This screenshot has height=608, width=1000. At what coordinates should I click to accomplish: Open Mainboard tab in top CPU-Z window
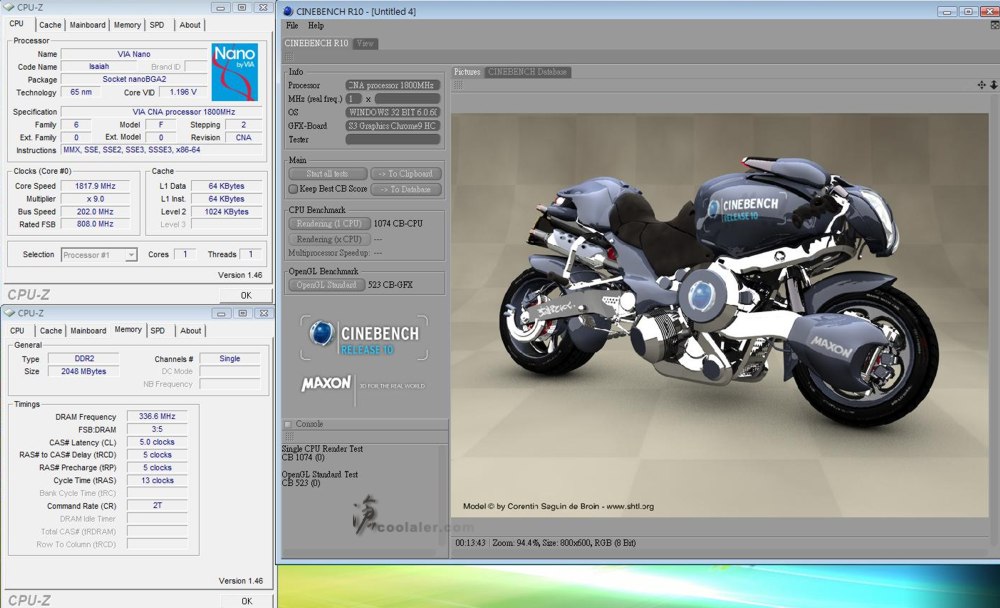pos(87,25)
